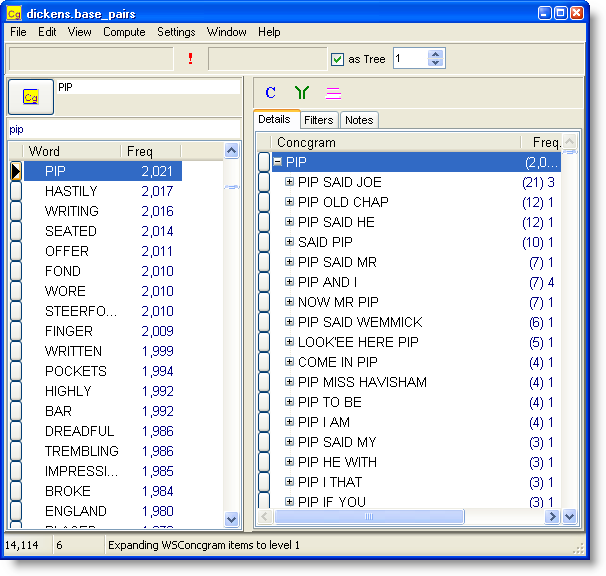Click the concgram pane scroll-down arrow
Image resolution: width=606 pixels, height=576 pixels.
coord(570,516)
